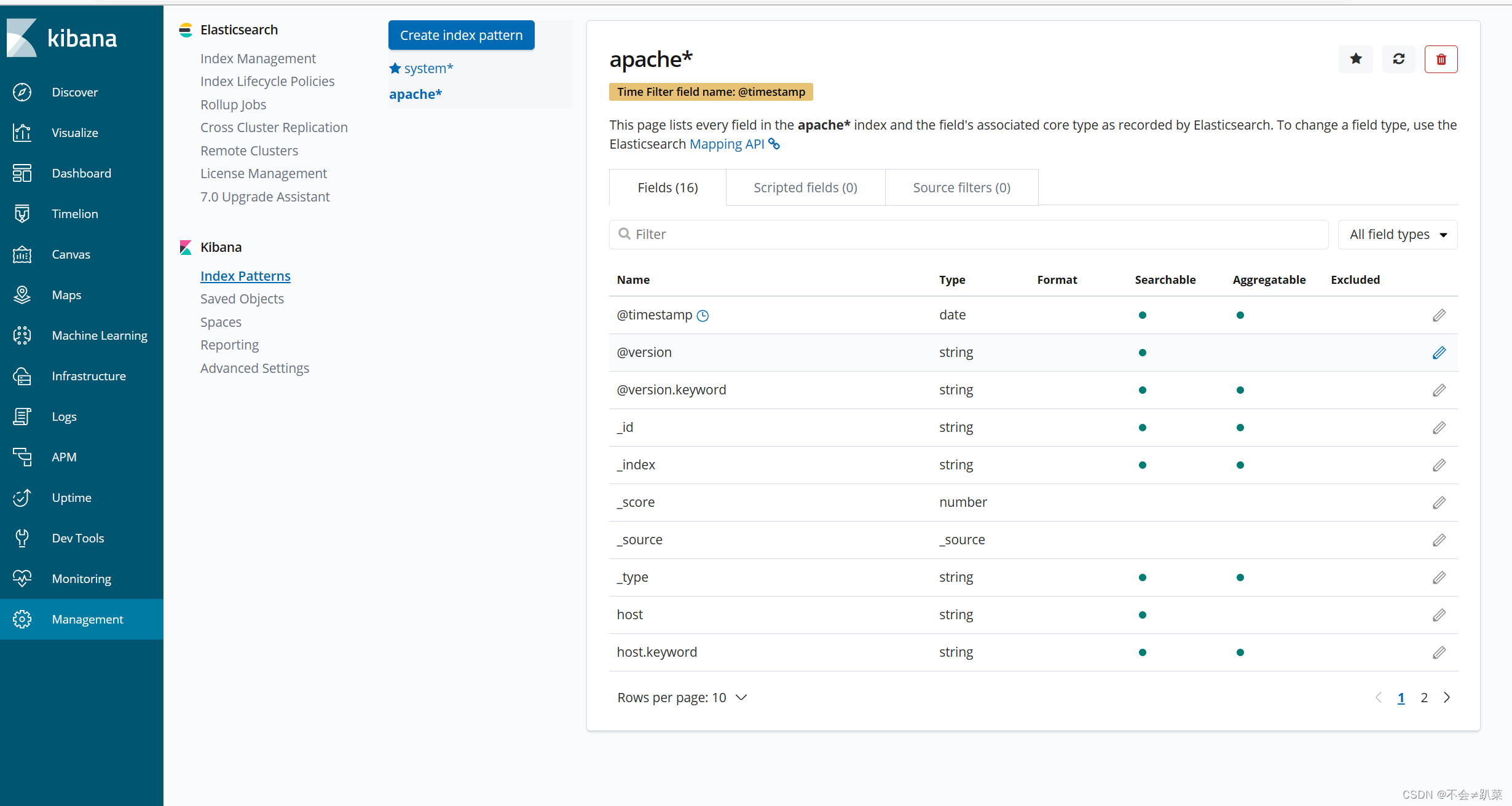Switch to Source filters (0) tab
Screen dimensions: 1512x806
click(962, 187)
